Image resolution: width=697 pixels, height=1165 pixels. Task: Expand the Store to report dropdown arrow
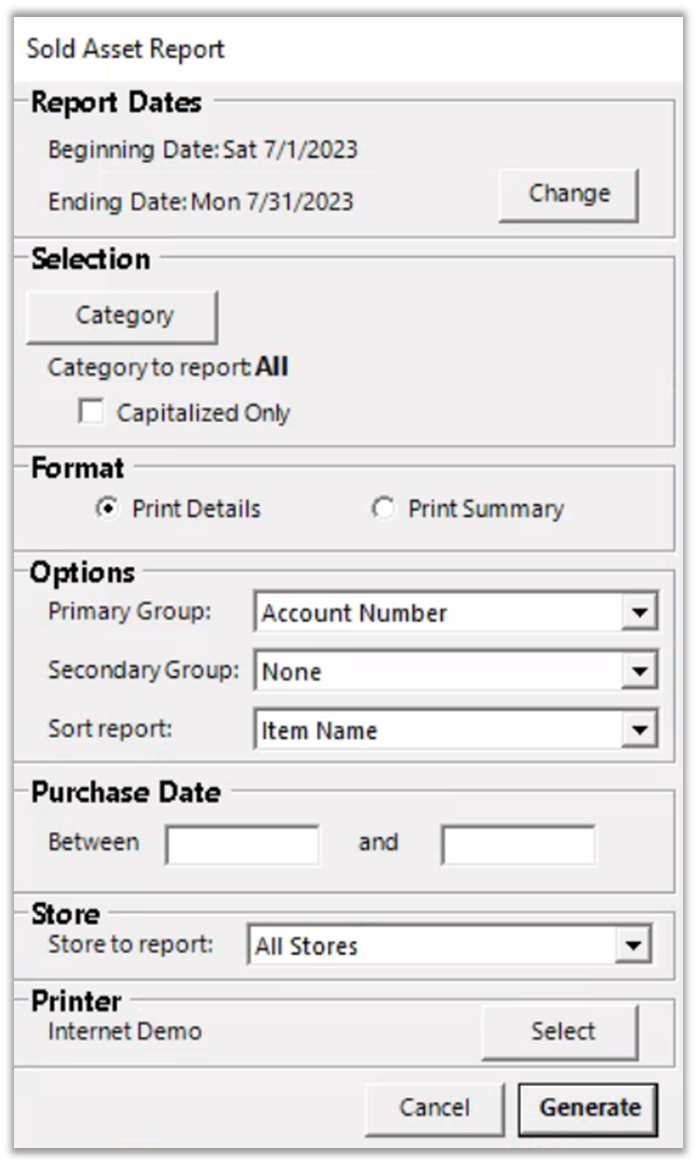click(x=631, y=946)
